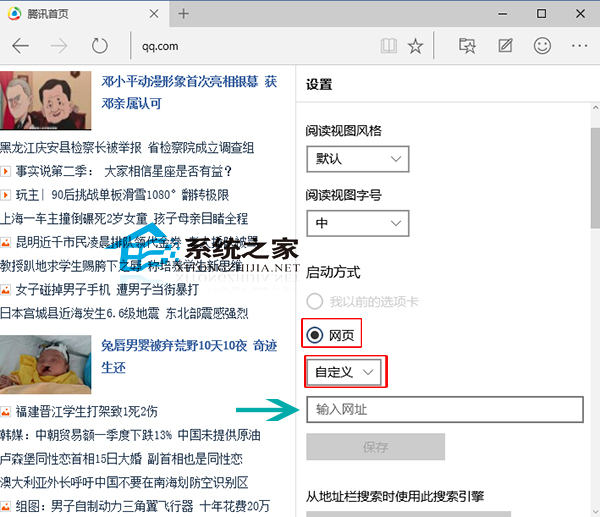Open 兔唇男婴被弃荒野10天10夜 headline
This screenshot has width=600, height=517.
pos(189,356)
